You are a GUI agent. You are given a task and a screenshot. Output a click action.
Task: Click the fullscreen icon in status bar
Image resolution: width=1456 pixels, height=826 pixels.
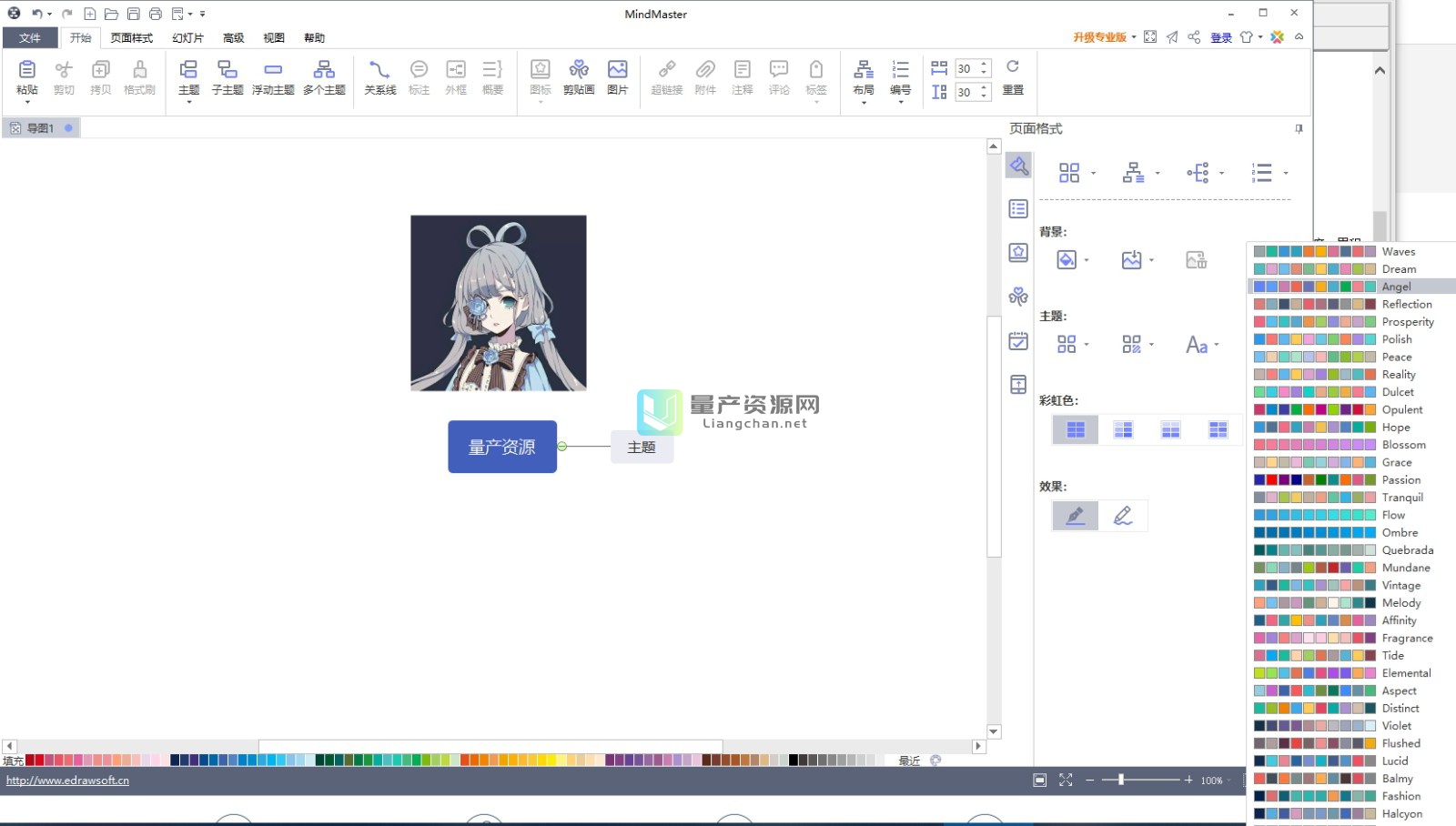click(x=1066, y=781)
